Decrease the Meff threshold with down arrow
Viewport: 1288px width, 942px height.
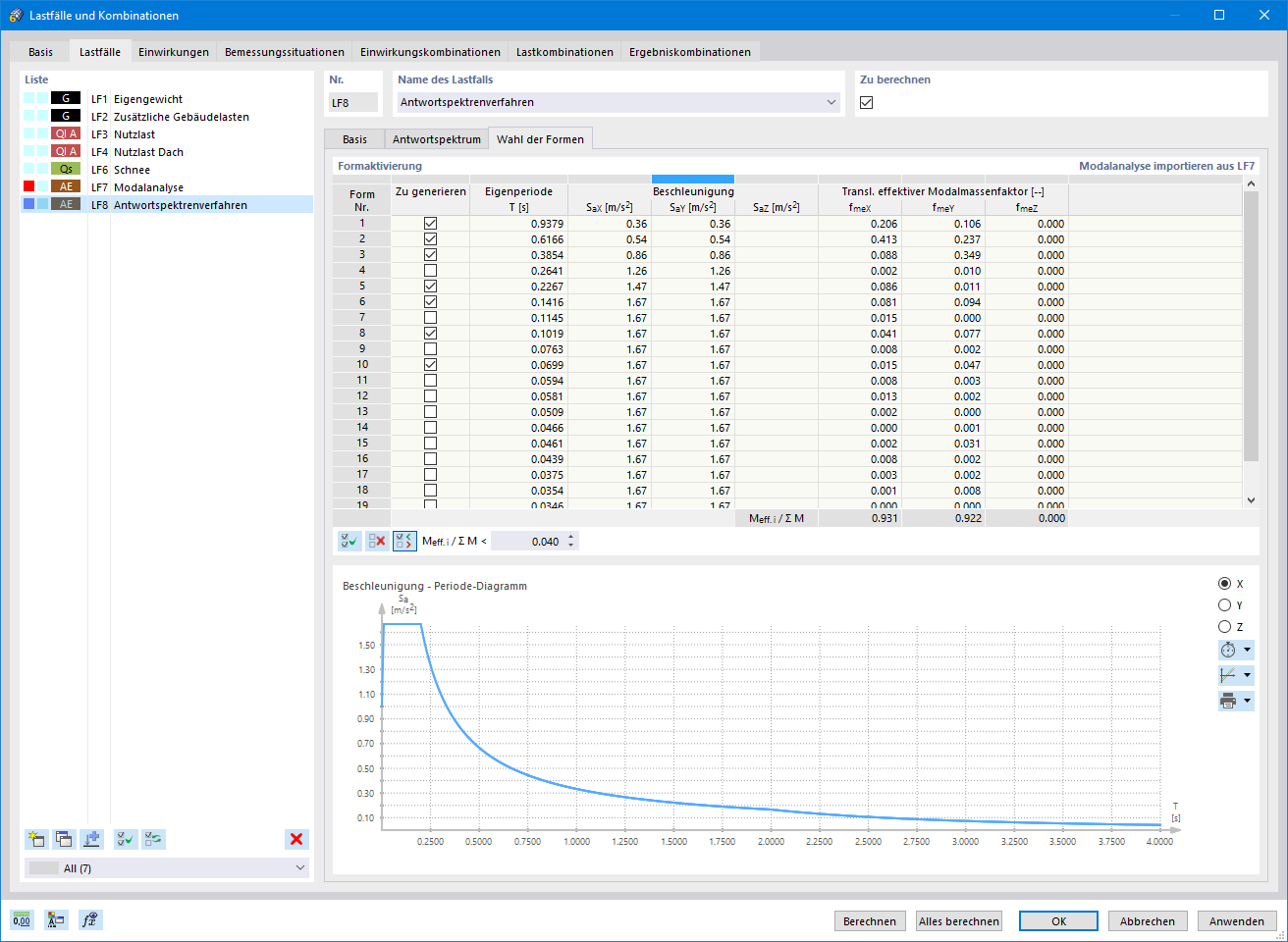(x=571, y=546)
